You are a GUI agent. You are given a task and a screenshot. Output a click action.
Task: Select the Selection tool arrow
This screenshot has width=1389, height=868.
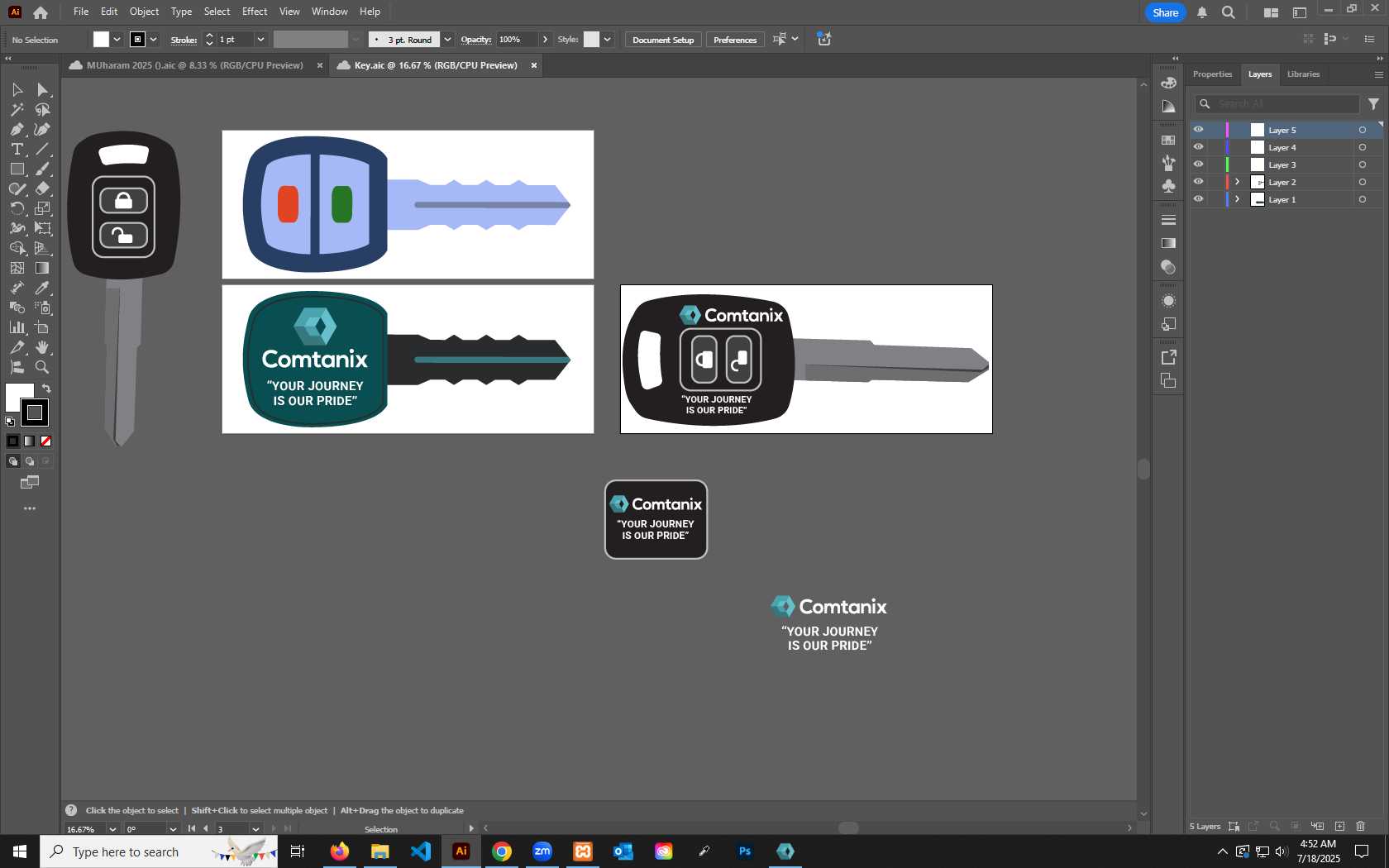pos(17,89)
